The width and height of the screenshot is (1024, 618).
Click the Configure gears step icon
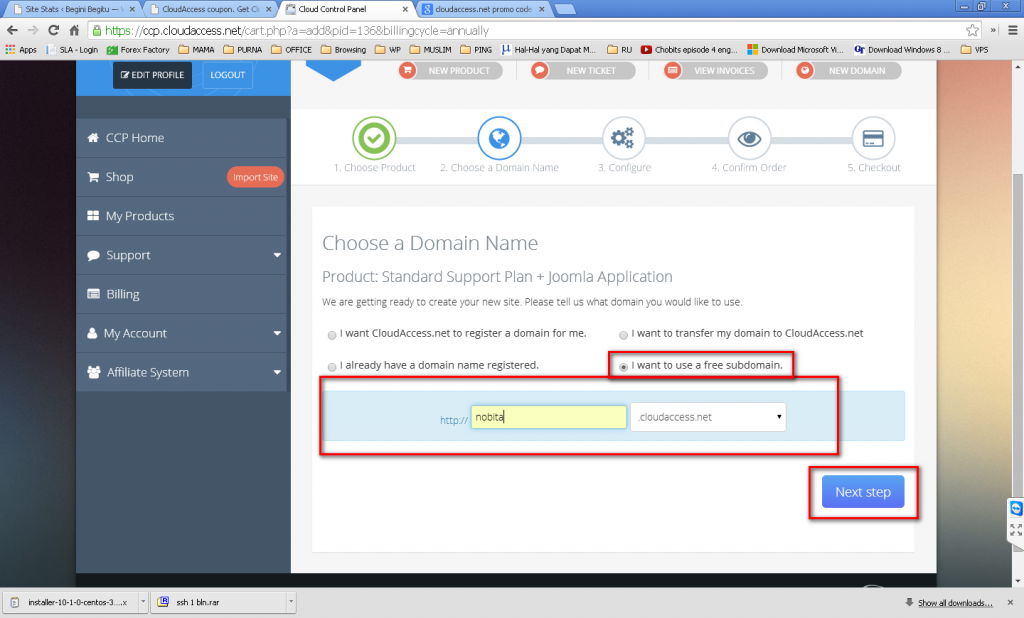[623, 138]
